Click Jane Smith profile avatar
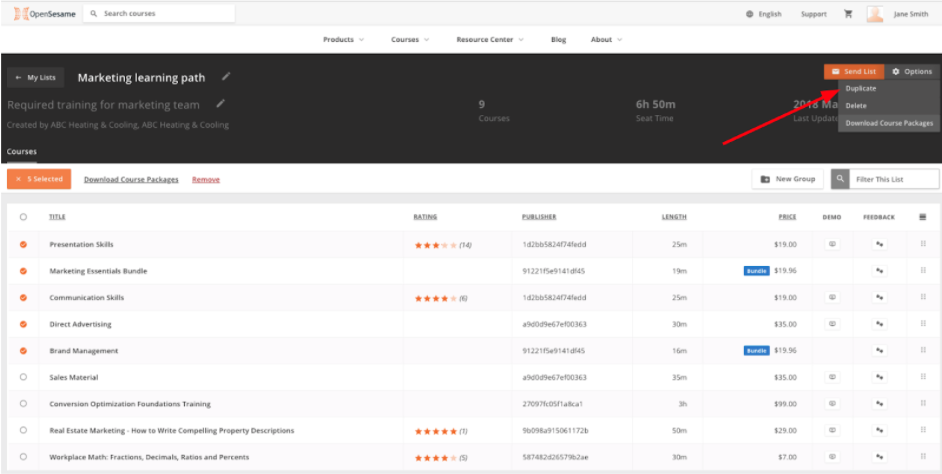Screen dimensions: 942x474 point(875,14)
